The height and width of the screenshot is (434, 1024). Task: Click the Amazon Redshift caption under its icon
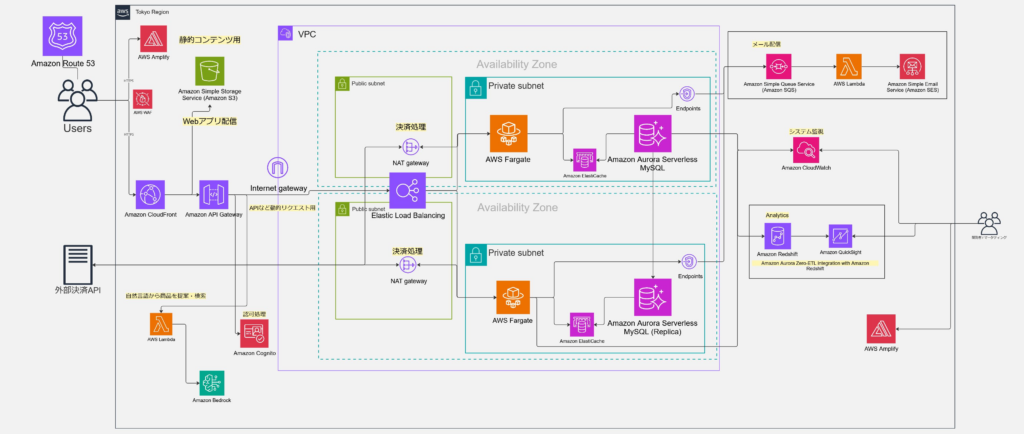pyautogui.click(x=777, y=255)
